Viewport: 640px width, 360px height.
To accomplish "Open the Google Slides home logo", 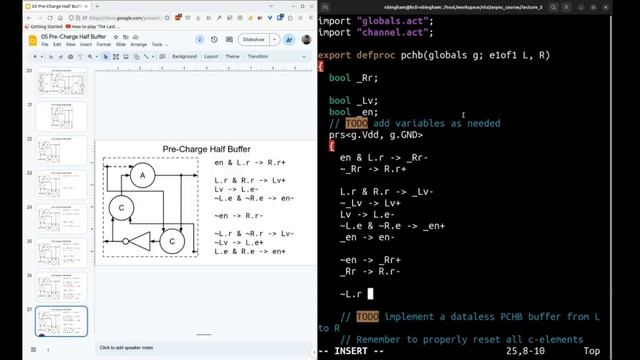I will 33,40.
